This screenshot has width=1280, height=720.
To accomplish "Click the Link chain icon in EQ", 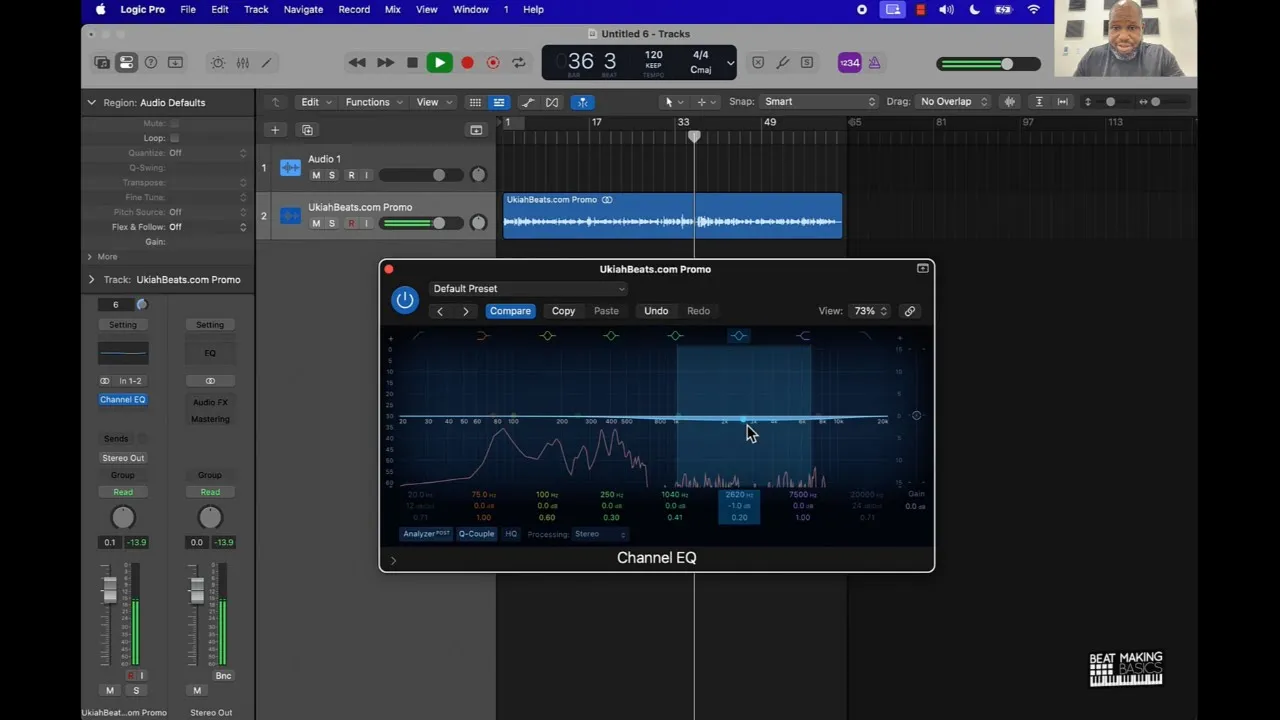I will click(910, 311).
